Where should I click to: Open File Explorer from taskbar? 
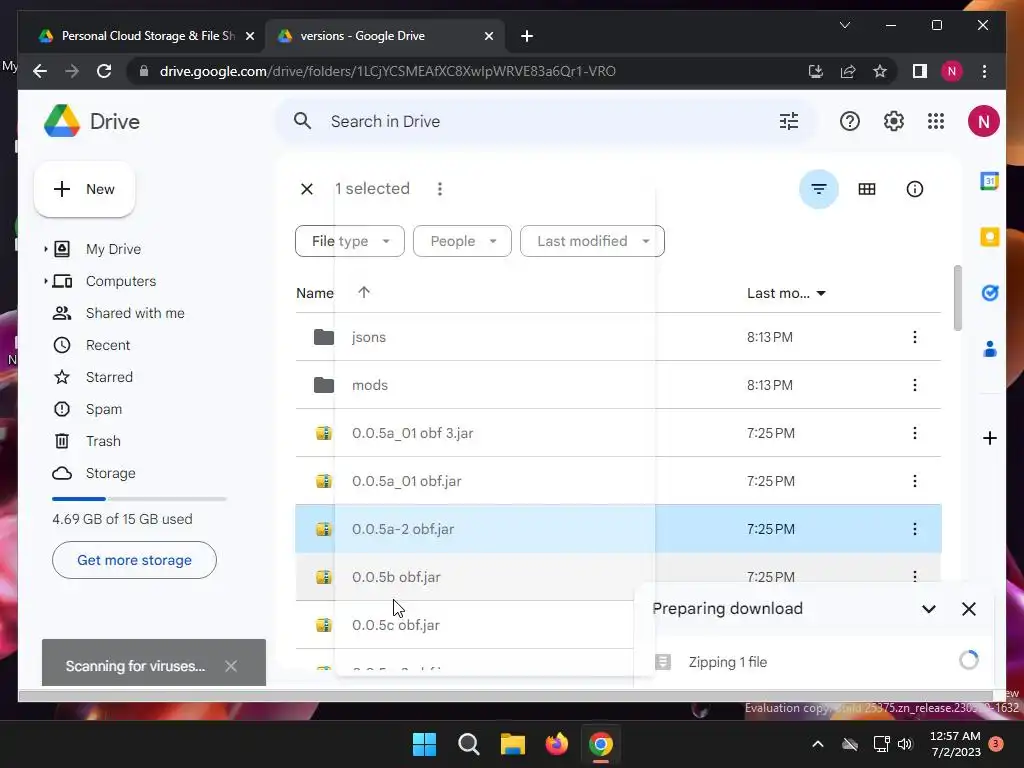(513, 744)
